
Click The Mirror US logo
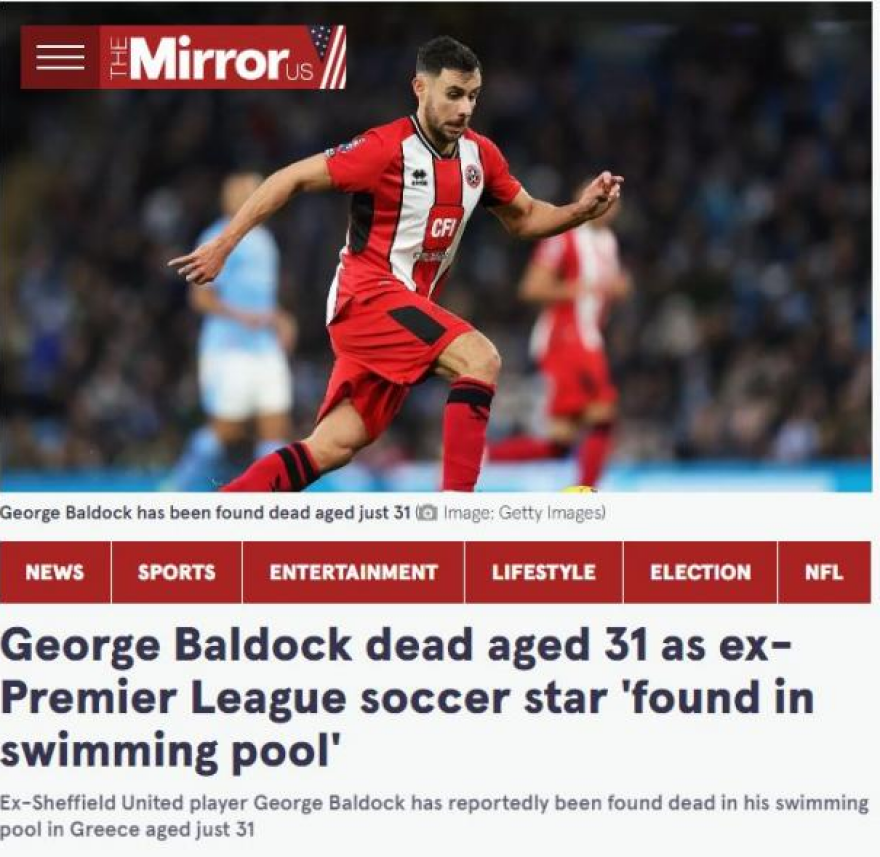coord(222,57)
